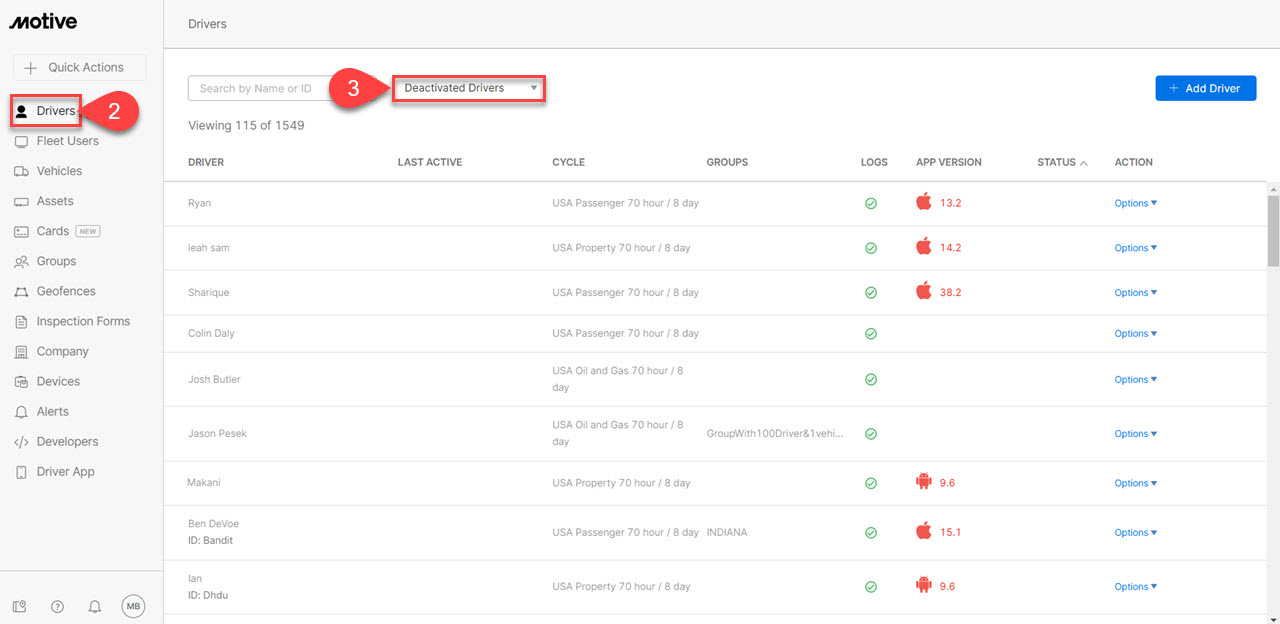Click the drivers list scrollbar thumb
Viewport: 1280px width, 624px height.
click(x=1273, y=231)
